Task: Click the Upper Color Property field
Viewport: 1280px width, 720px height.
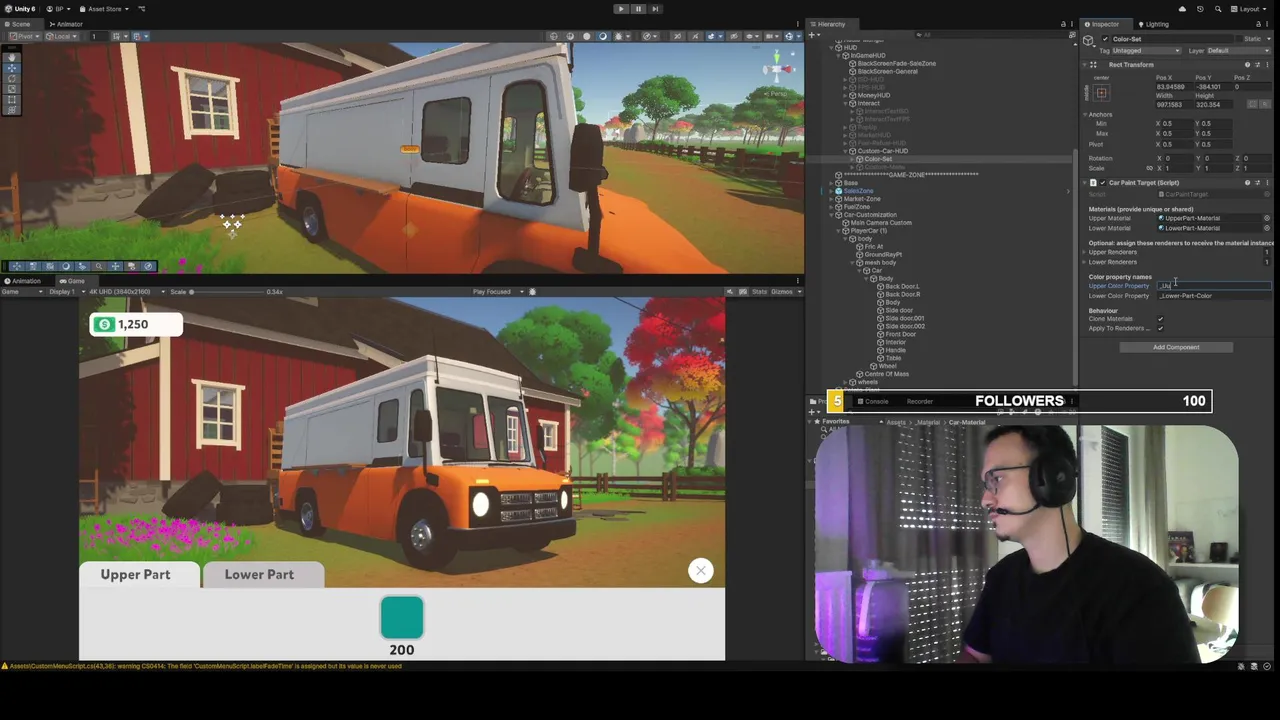Action: [x=1214, y=286]
